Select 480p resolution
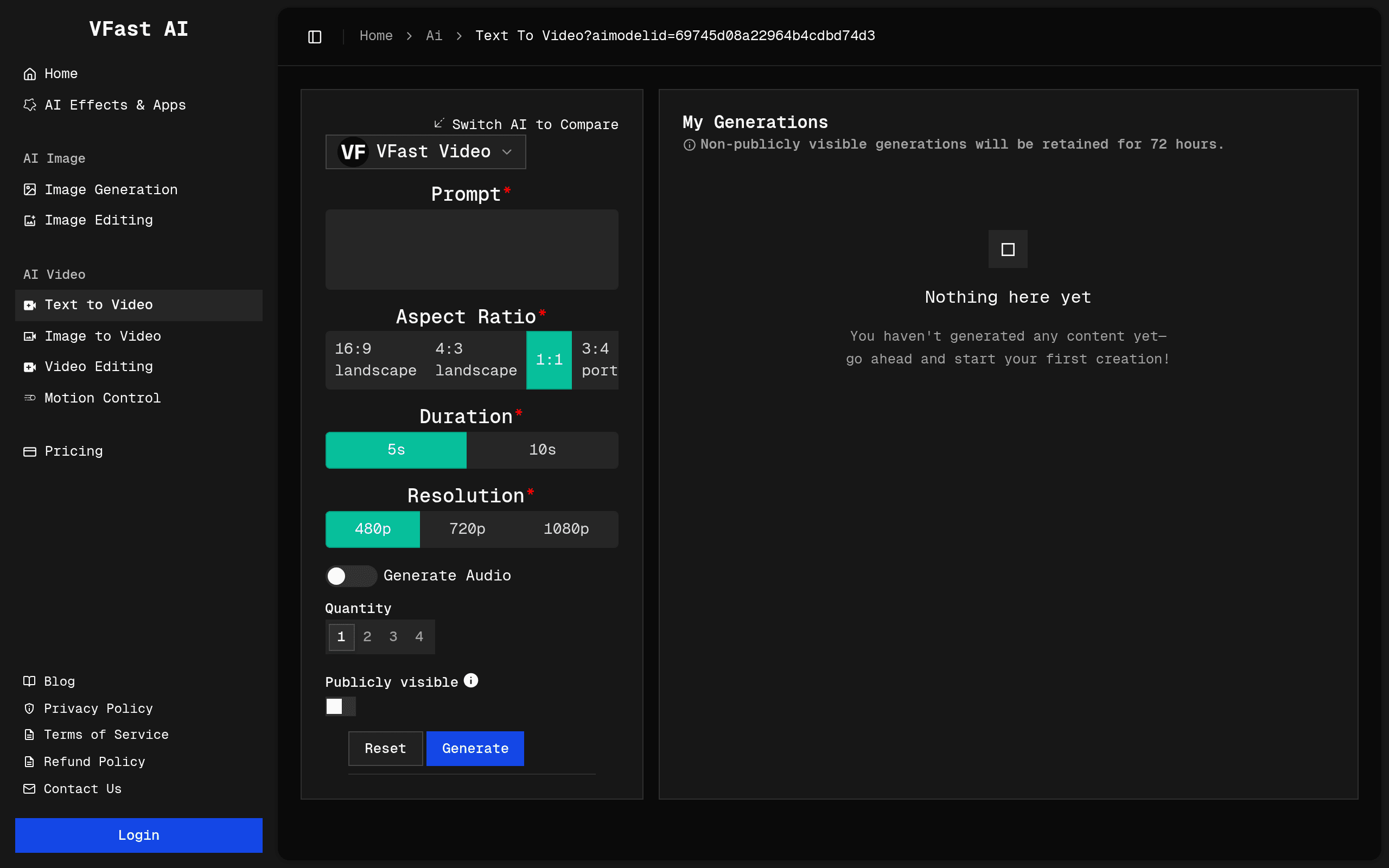Viewport: 1389px width, 868px height. point(373,529)
